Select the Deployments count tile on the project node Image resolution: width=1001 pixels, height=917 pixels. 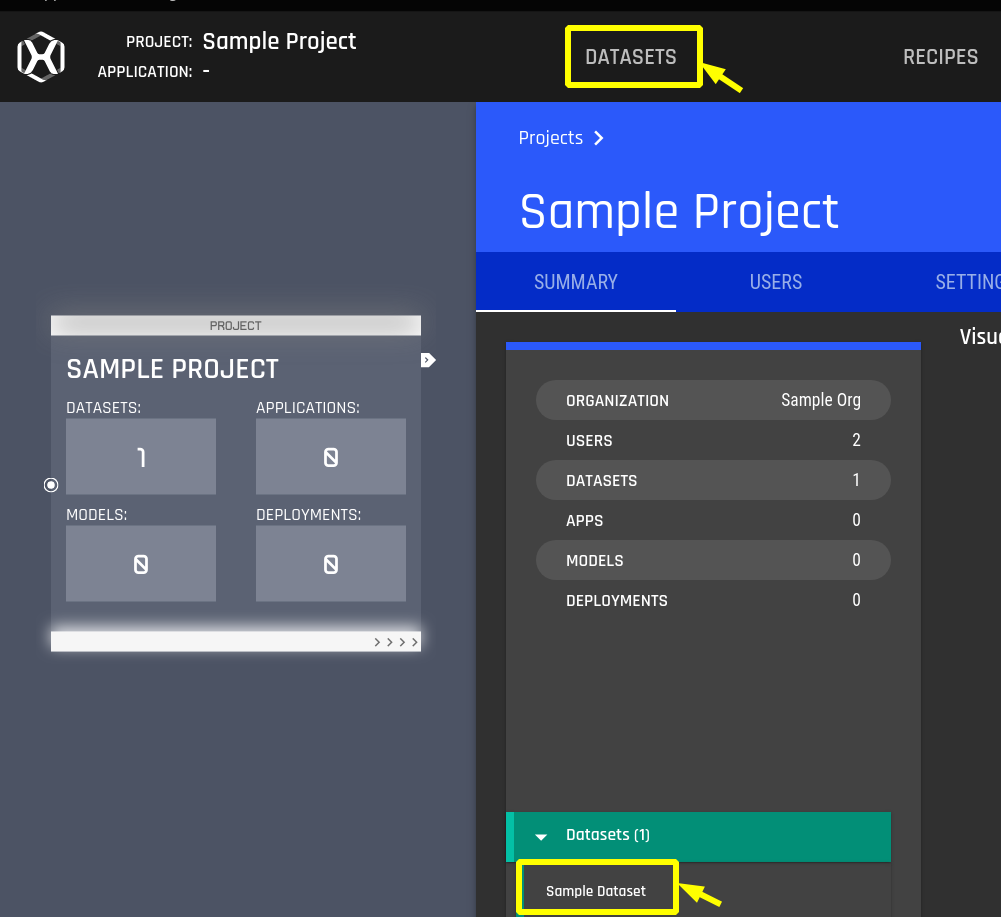pos(331,563)
